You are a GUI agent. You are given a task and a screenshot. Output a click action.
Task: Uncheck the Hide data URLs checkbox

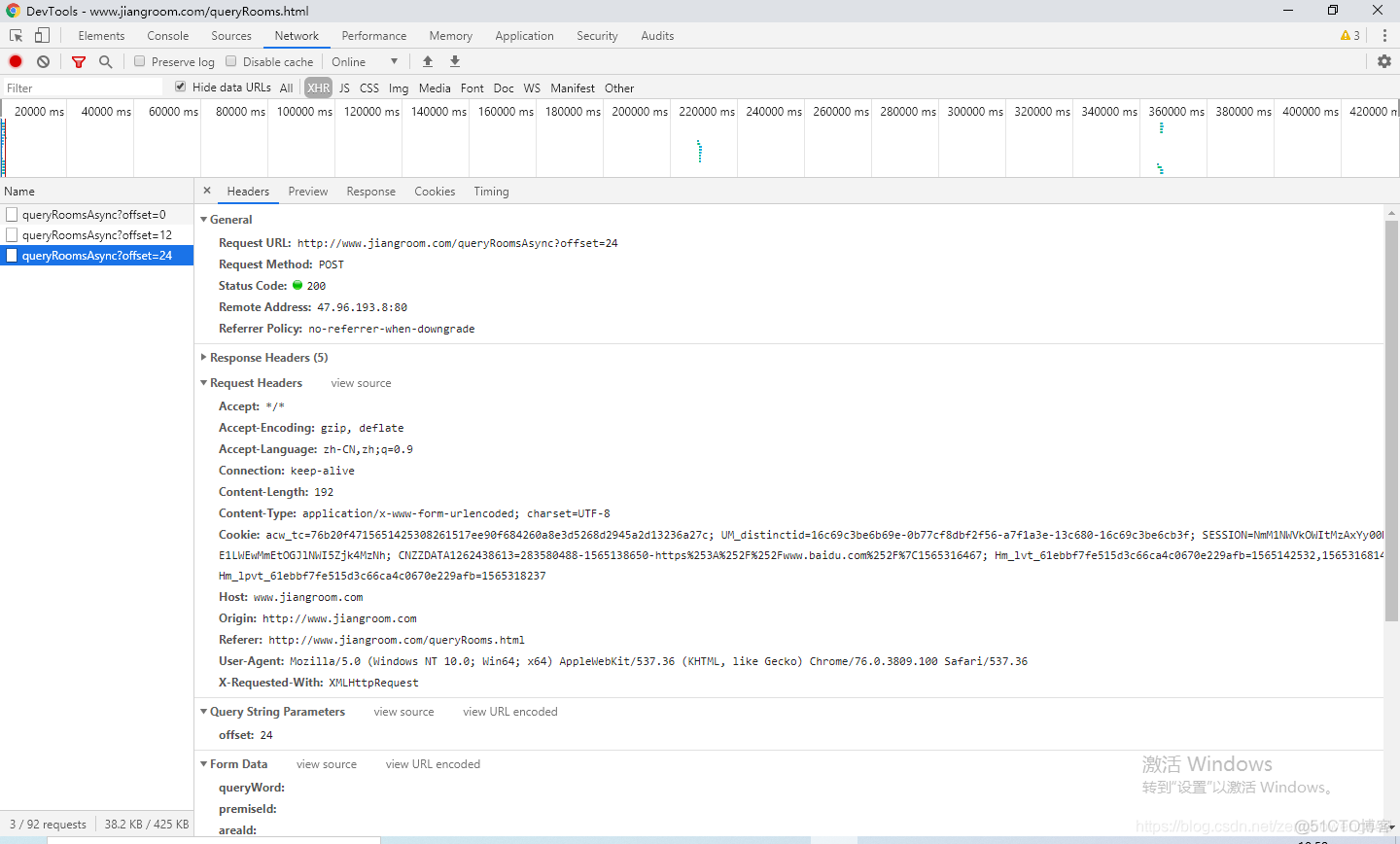[180, 87]
